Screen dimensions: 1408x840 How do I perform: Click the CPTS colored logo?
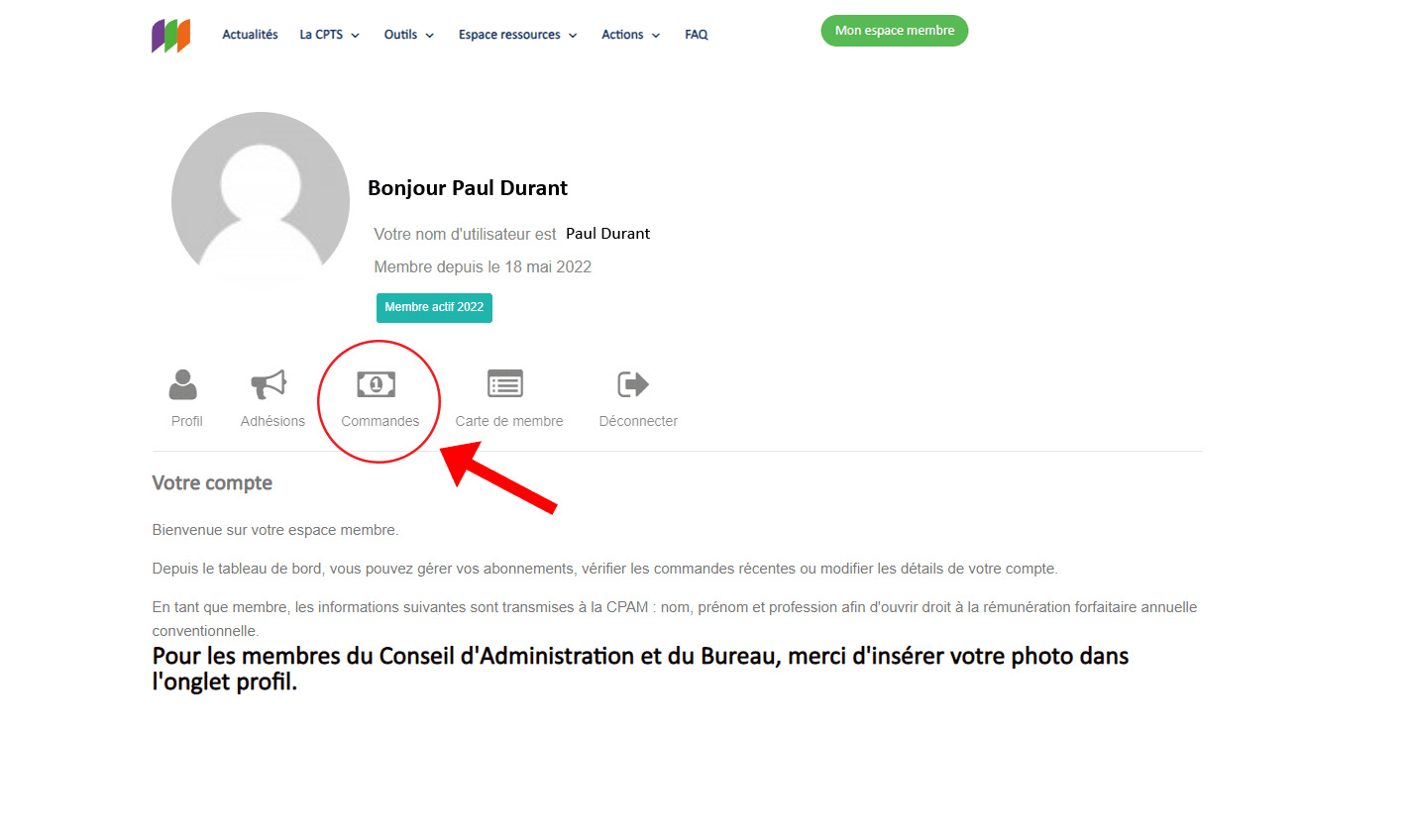[170, 36]
